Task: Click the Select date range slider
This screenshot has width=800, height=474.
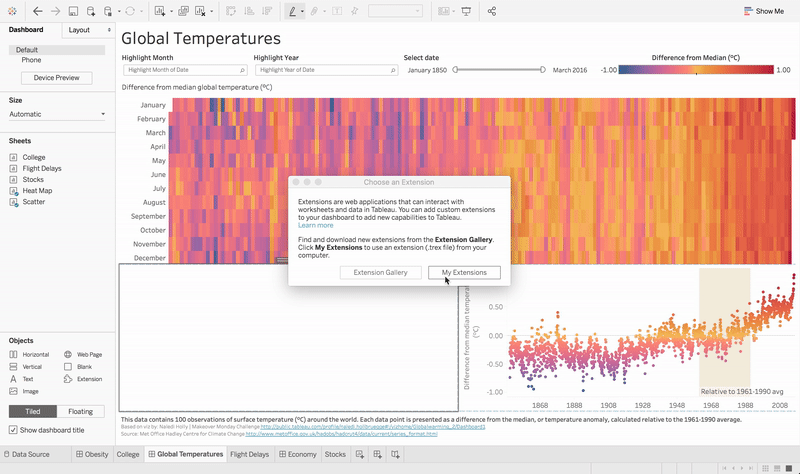Action: pos(498,70)
